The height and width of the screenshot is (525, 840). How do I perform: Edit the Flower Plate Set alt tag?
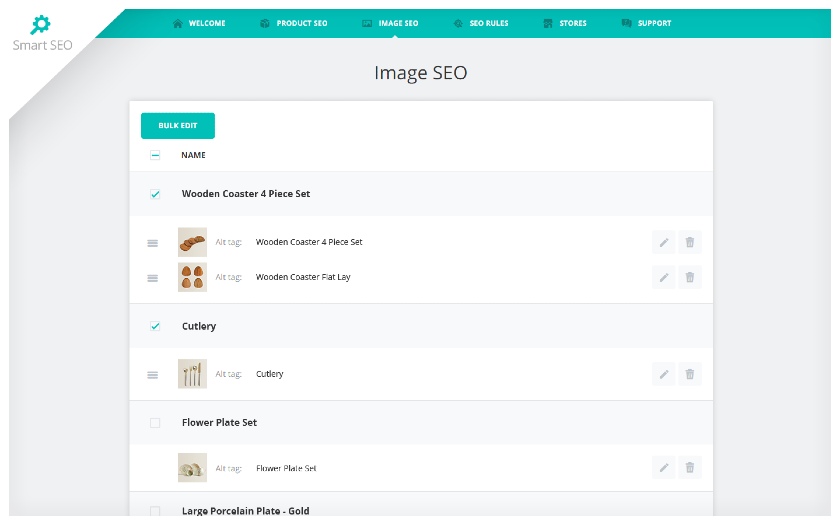coord(664,468)
